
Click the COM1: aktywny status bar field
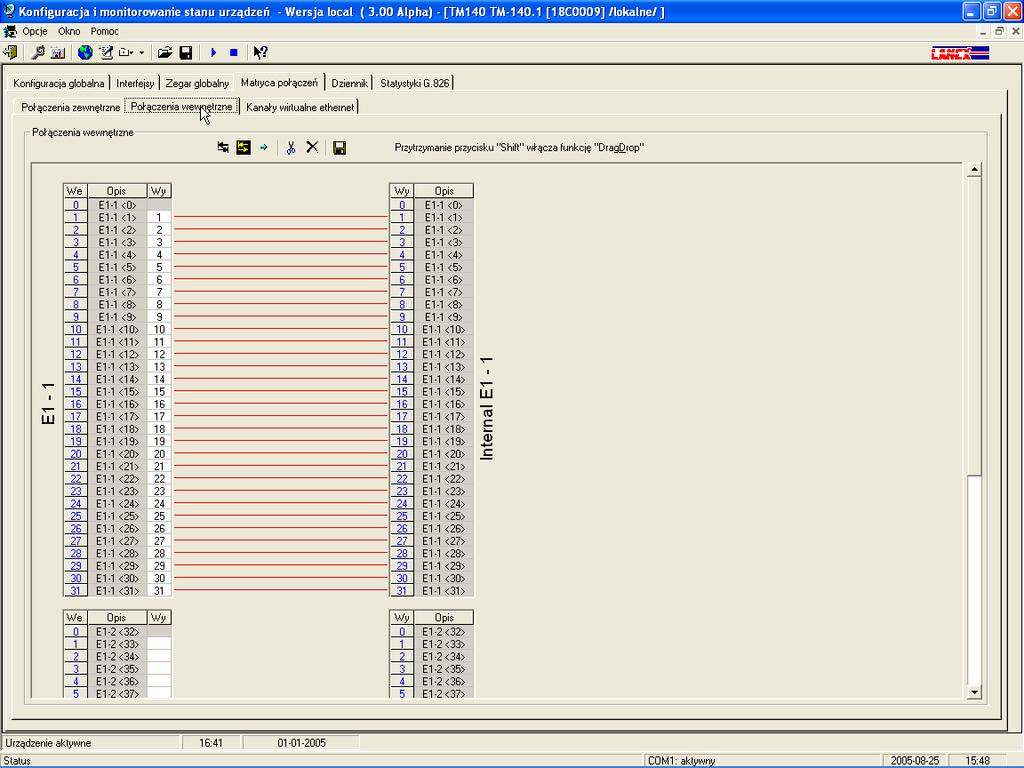pos(761,761)
